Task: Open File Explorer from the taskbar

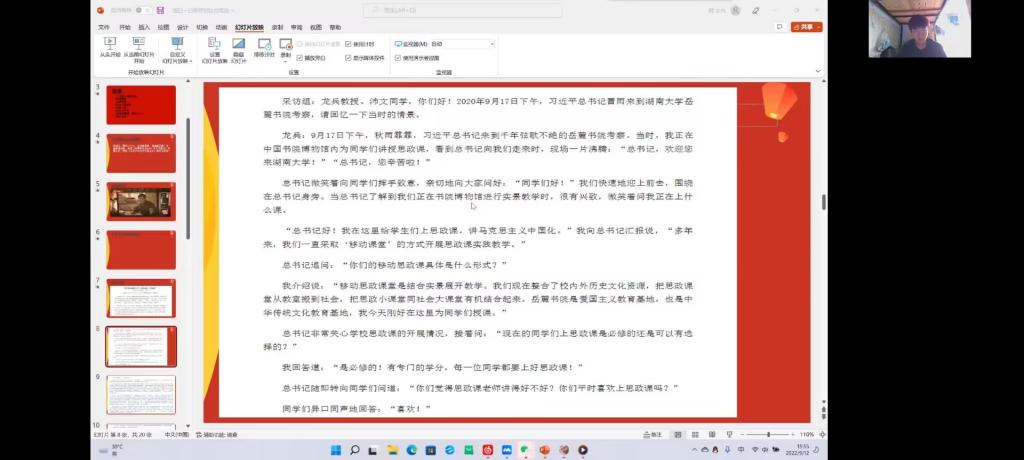Action: tap(392, 450)
